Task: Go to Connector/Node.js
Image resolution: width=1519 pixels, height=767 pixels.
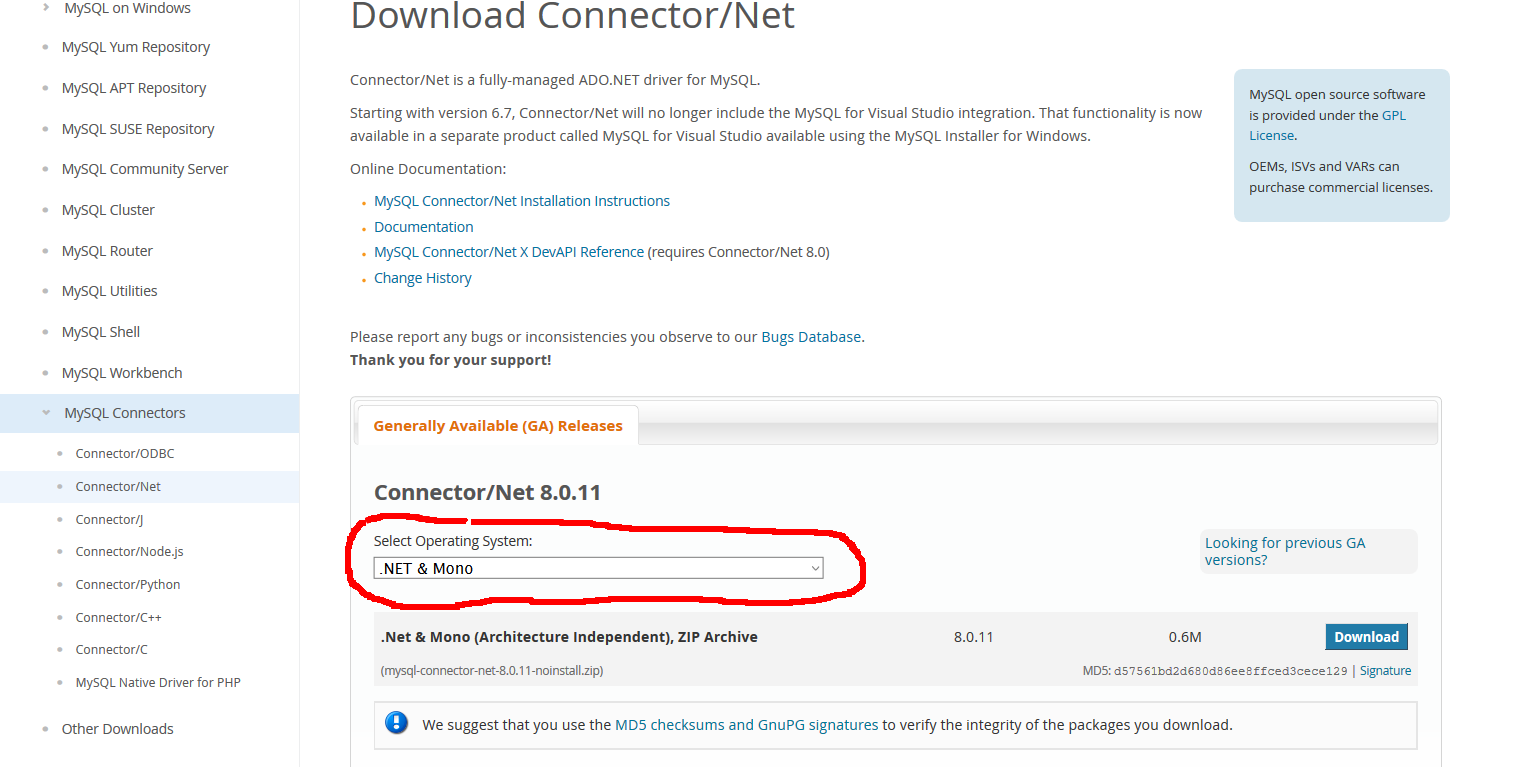Action: tap(130, 552)
